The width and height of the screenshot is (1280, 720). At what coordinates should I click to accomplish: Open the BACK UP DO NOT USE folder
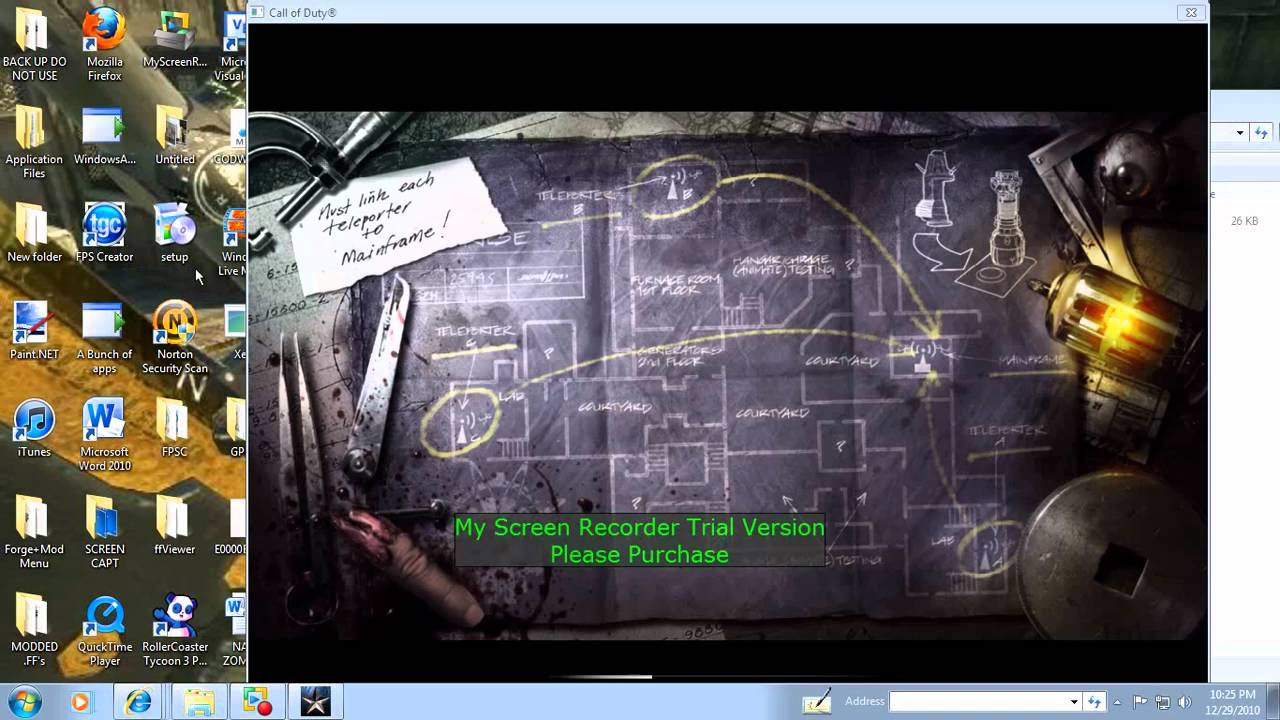coord(34,45)
